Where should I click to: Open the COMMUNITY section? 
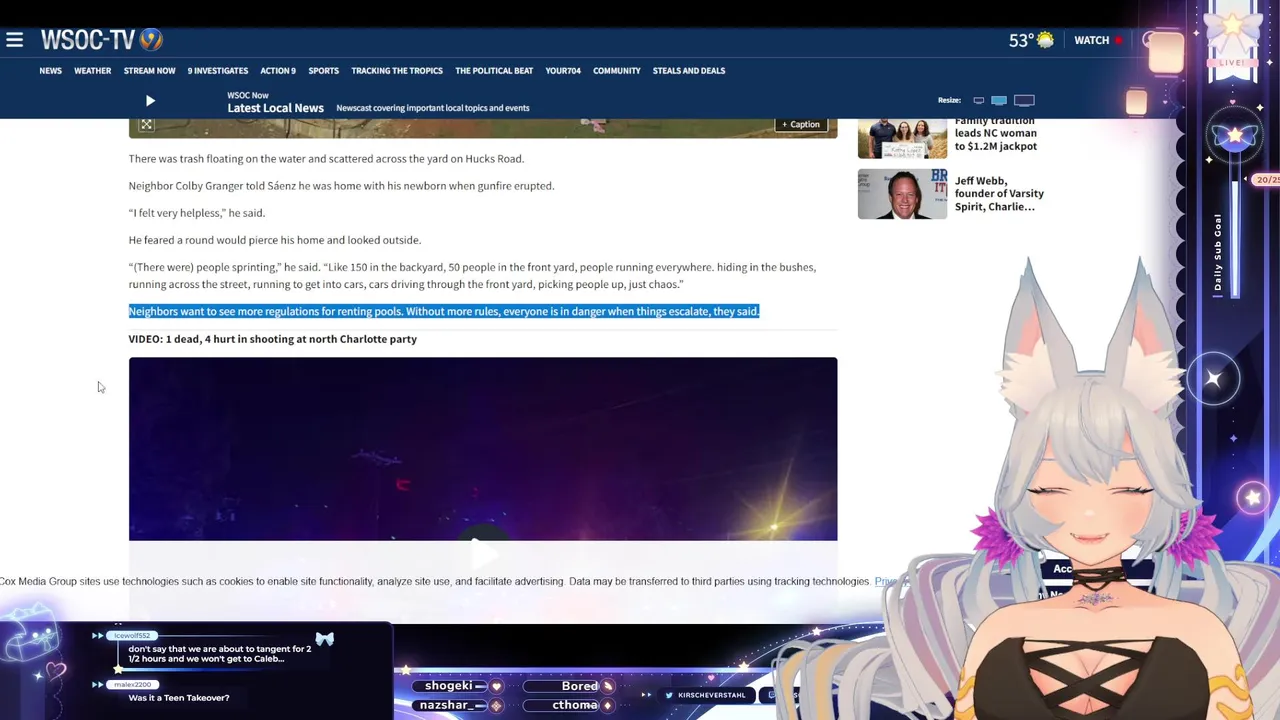coord(616,71)
